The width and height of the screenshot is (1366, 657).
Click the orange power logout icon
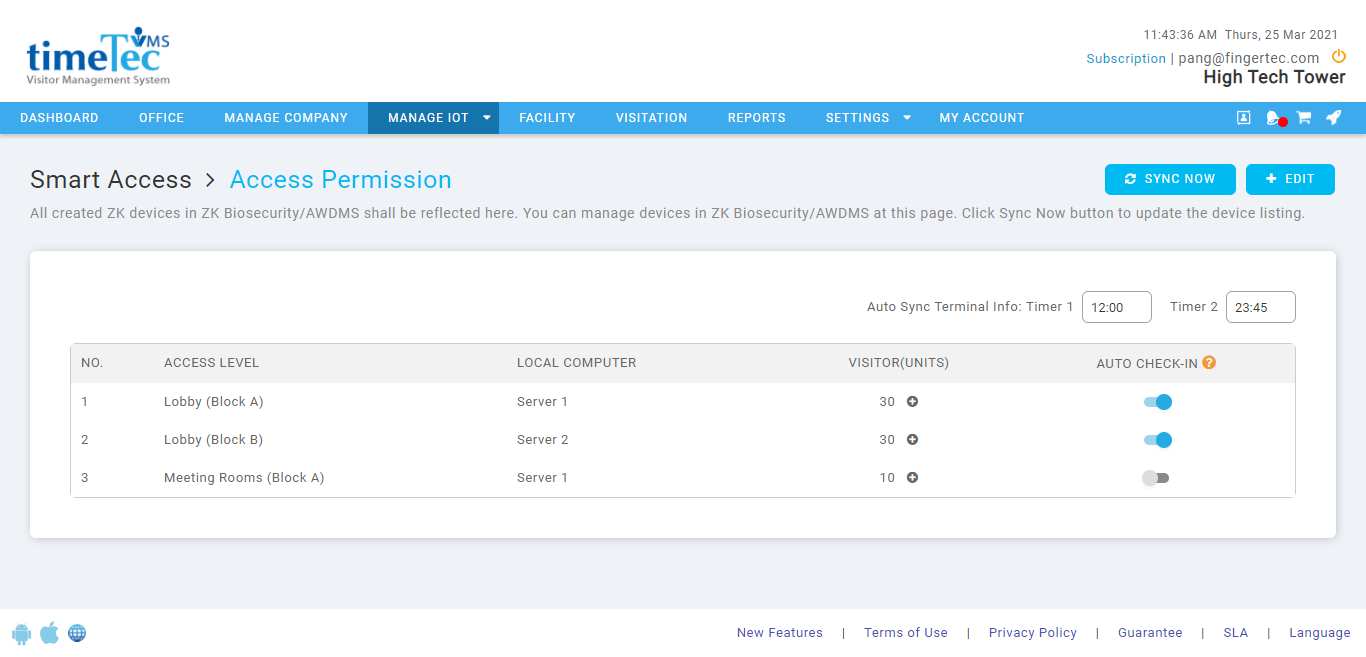(x=1339, y=57)
